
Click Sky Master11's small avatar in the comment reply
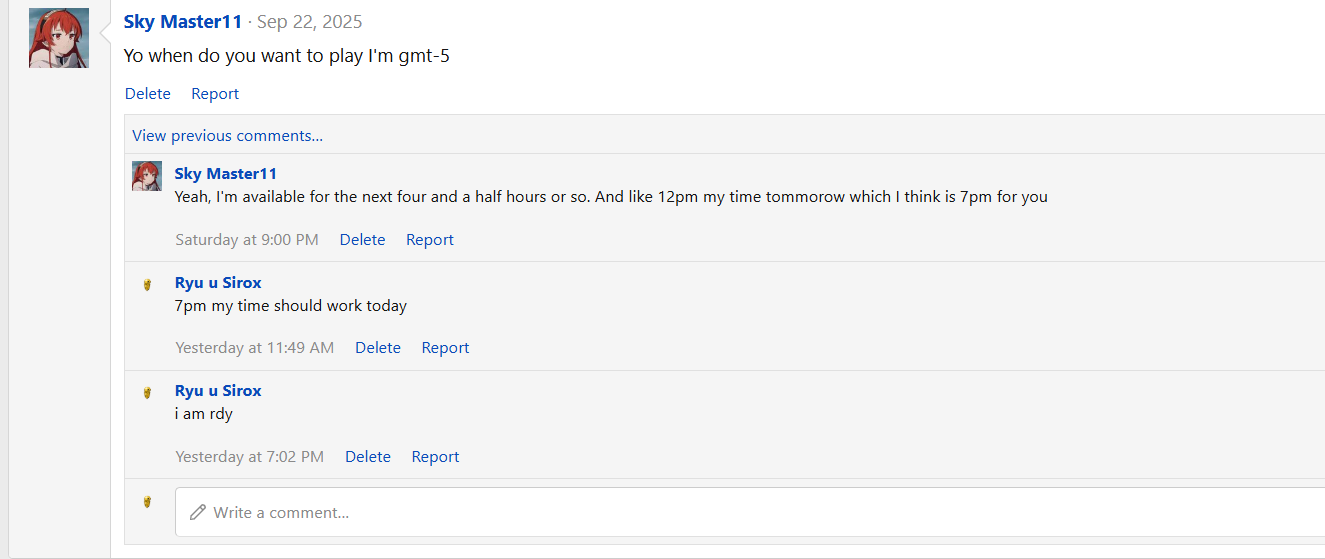(x=147, y=176)
